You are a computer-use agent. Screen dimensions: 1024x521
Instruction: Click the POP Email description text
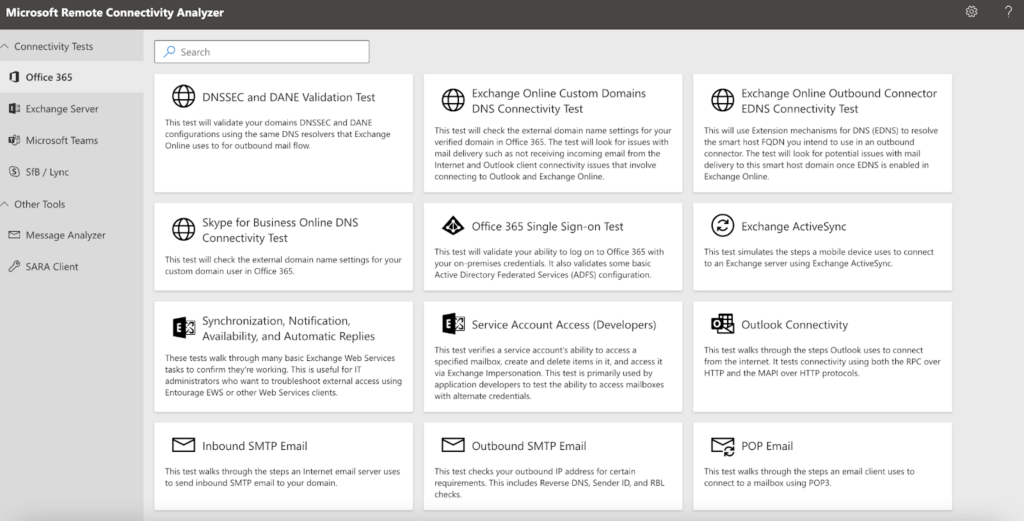809,477
